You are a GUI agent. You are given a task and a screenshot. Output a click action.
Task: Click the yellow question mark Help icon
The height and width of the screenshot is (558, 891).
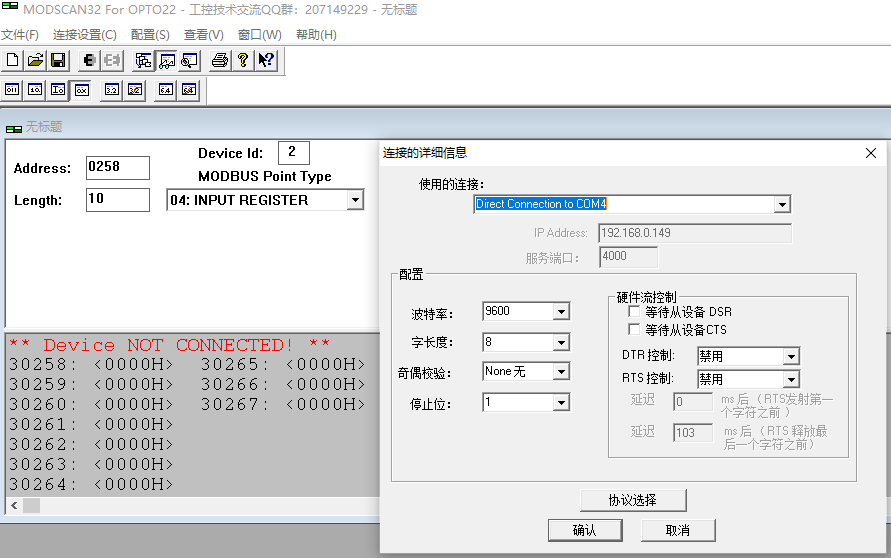pyautogui.click(x=242, y=60)
